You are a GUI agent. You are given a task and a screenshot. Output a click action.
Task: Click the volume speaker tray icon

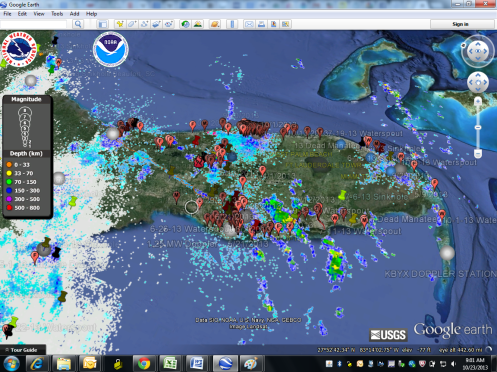453,364
